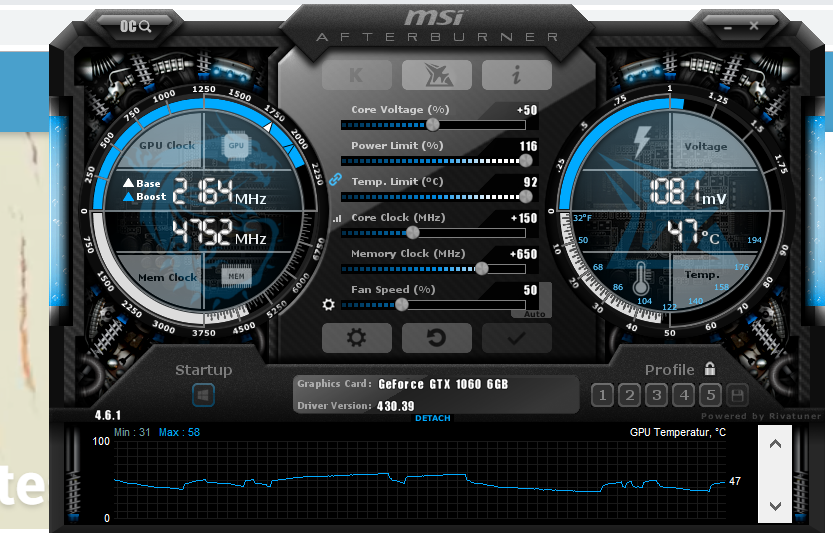Image resolution: width=833 pixels, height=533 pixels.
Task: Click the 4752 MHz memory clock readout
Action: (x=219, y=232)
